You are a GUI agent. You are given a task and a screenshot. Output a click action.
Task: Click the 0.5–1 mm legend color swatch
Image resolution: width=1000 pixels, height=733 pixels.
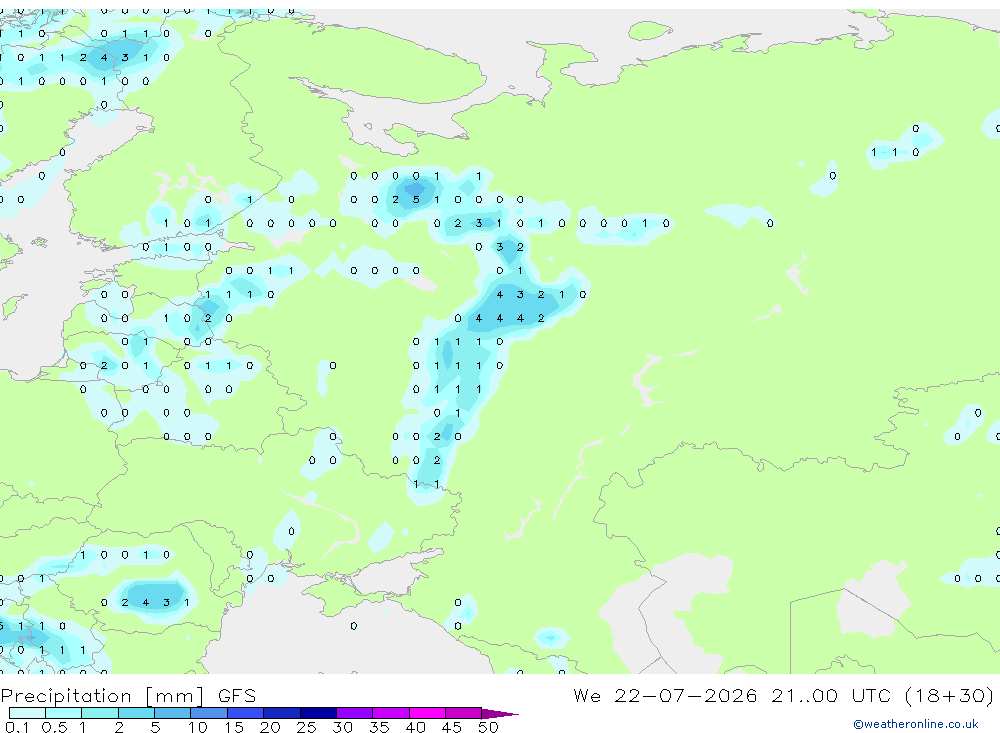tap(63, 713)
